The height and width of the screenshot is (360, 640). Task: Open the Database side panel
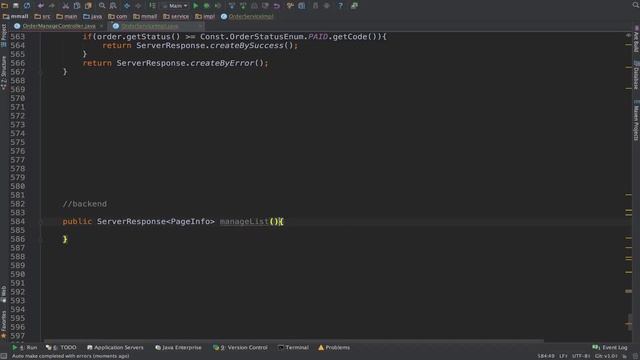point(636,75)
